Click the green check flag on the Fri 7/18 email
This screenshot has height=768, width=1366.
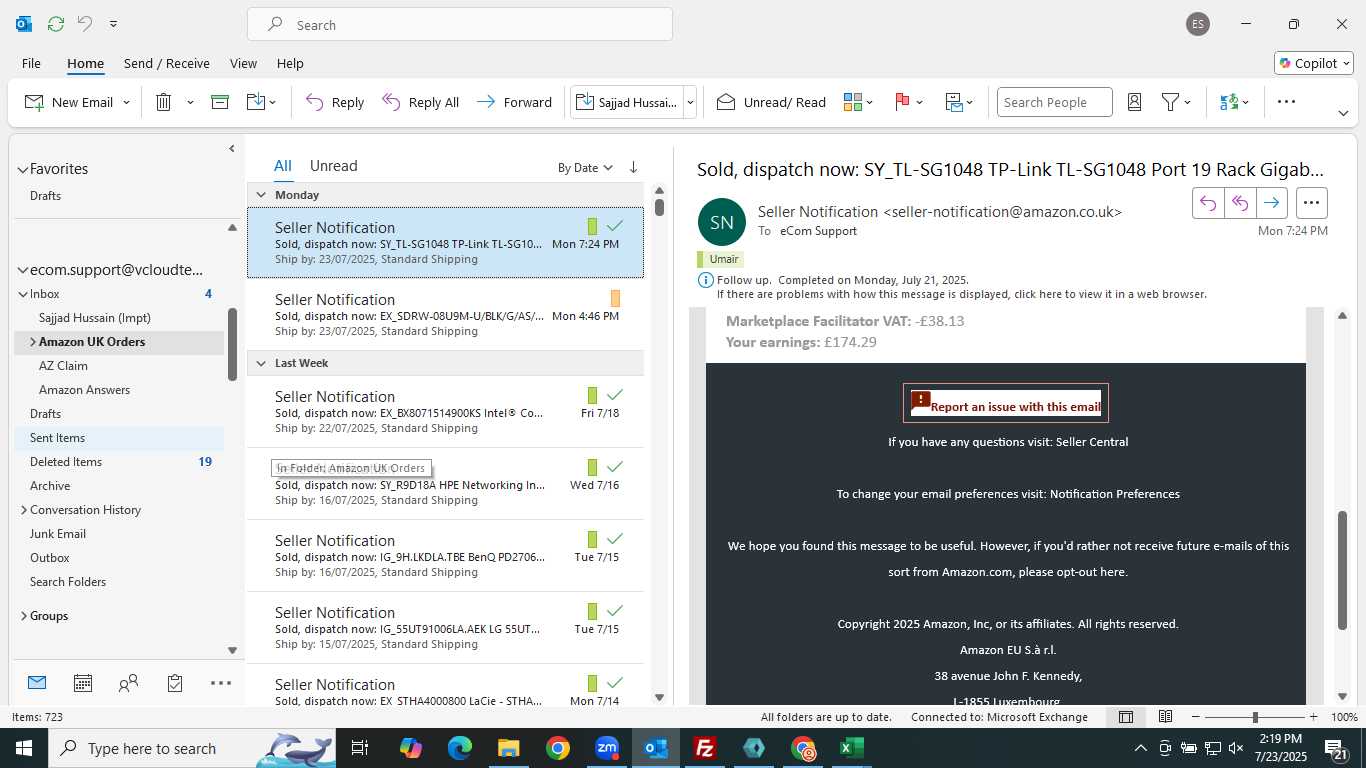click(x=615, y=395)
